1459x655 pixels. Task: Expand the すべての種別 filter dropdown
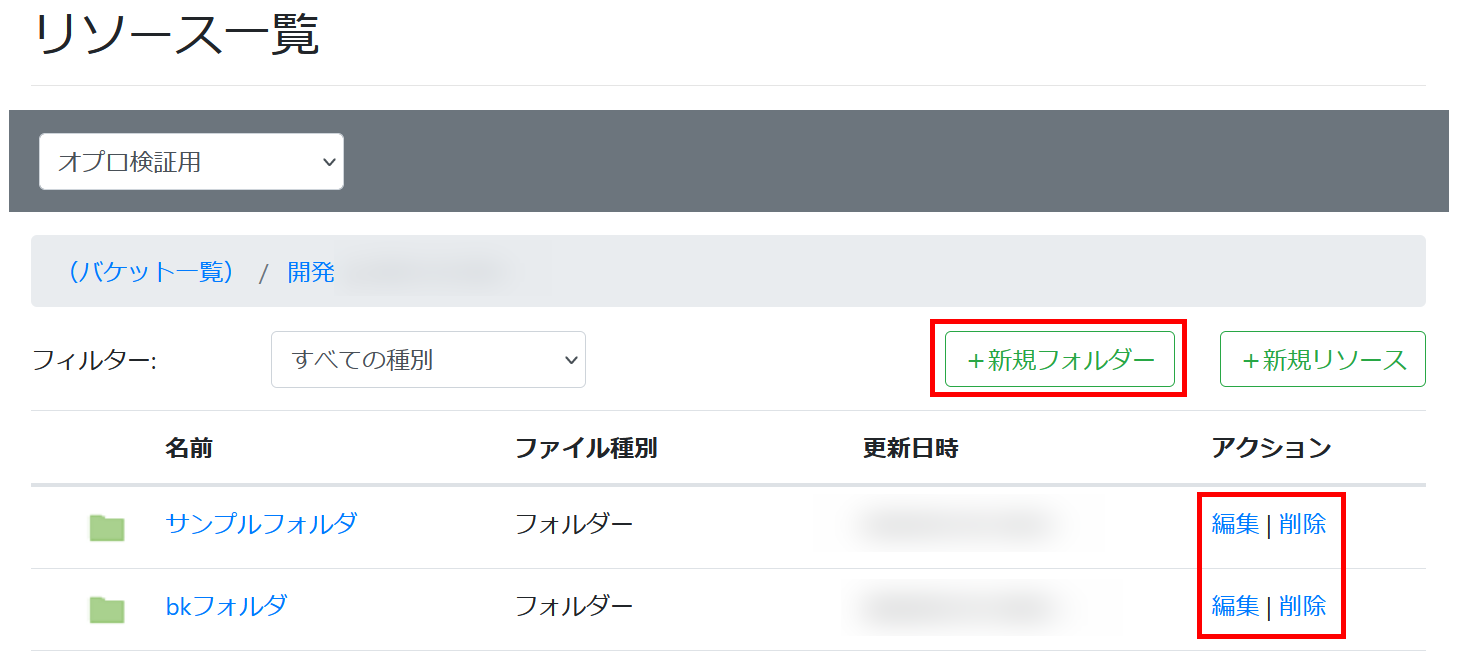[x=428, y=360]
